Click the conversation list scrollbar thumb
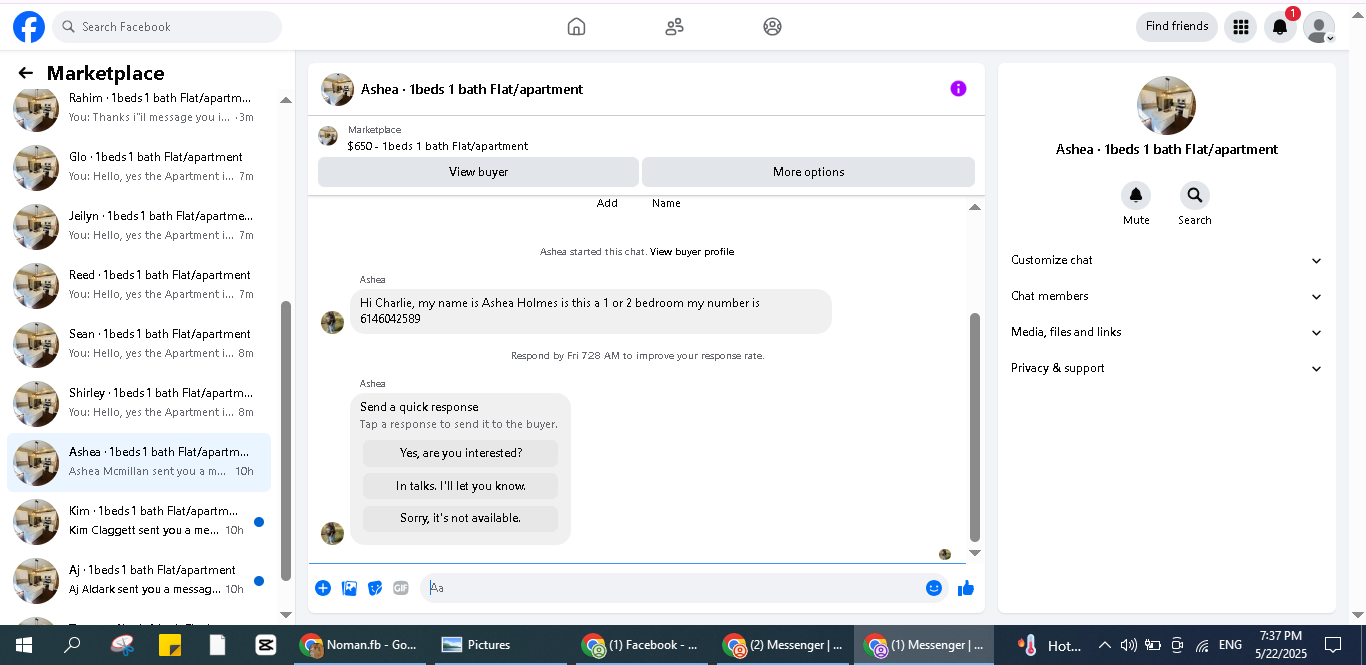The height and width of the screenshot is (665, 1366). pyautogui.click(x=286, y=440)
